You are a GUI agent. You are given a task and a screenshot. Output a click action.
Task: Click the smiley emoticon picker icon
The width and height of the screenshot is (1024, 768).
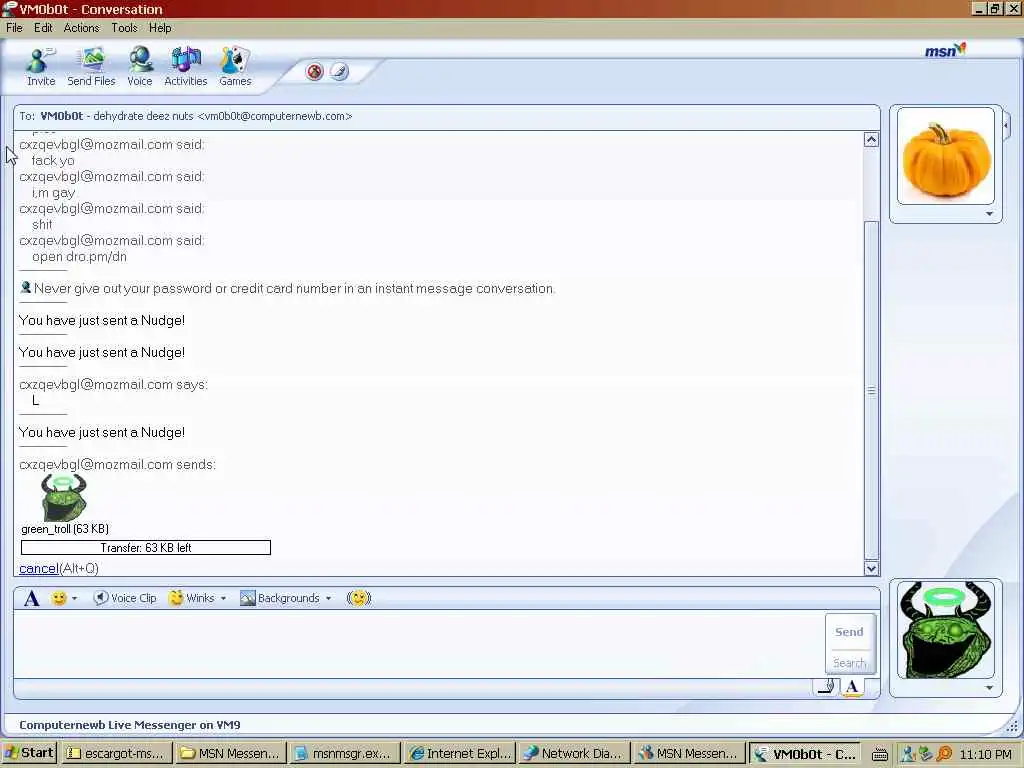59,598
